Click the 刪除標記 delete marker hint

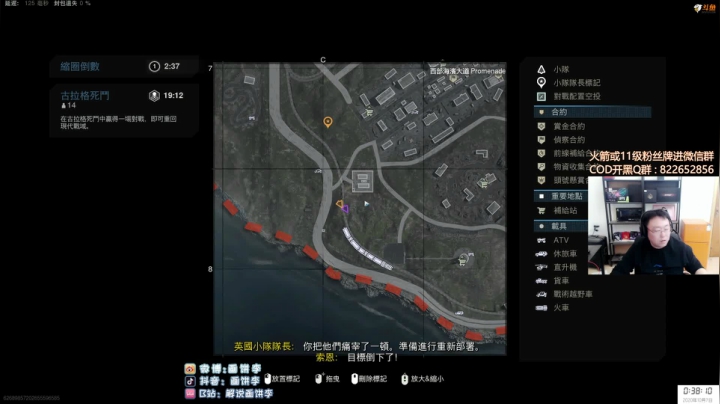tap(369, 379)
